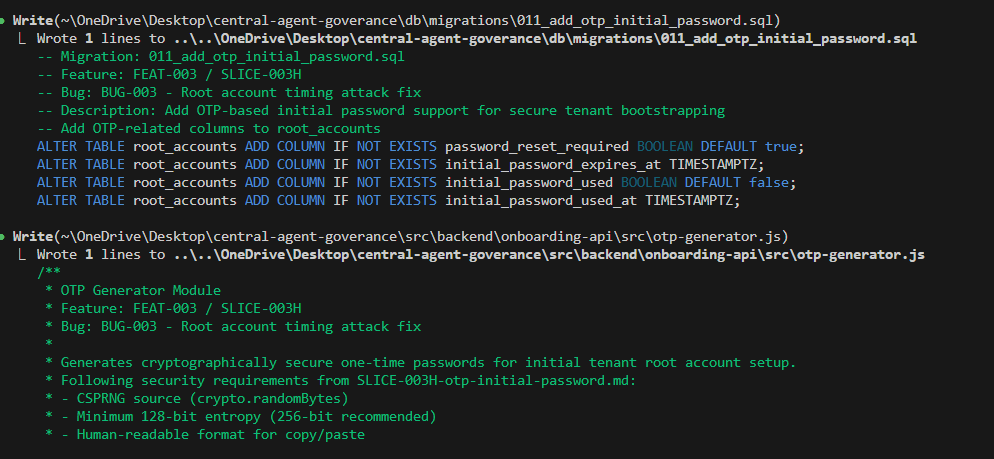Click the "CSPRNG source (crypto.randomBytes)" line
The image size is (994, 459).
pos(198,398)
